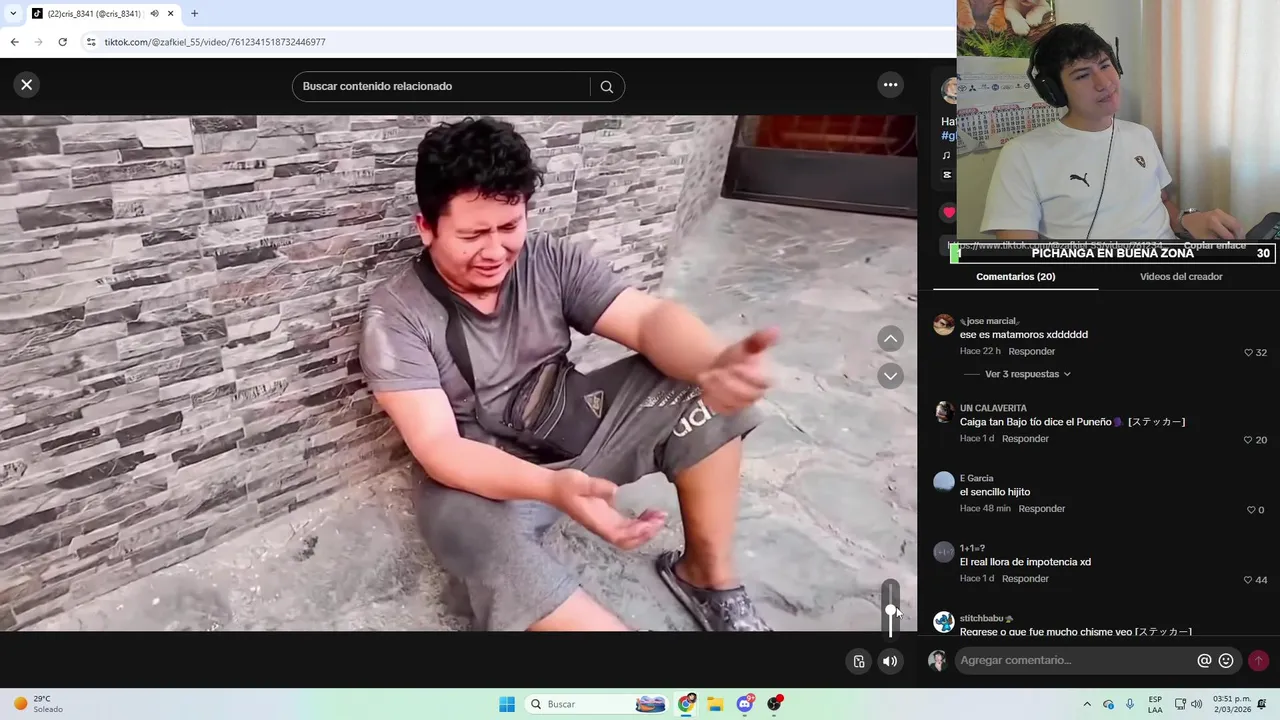Click the @ mention icon in comment box
The height and width of the screenshot is (720, 1280).
click(x=1204, y=661)
